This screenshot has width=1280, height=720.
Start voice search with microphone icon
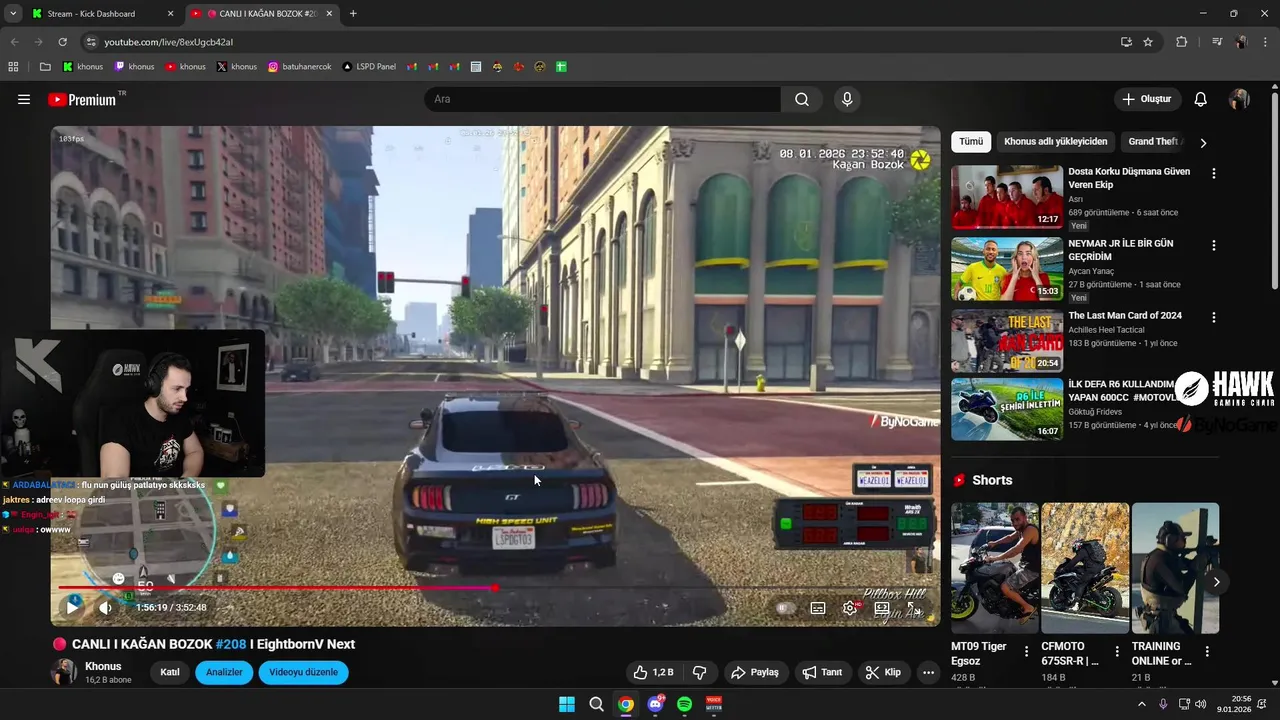click(x=847, y=99)
